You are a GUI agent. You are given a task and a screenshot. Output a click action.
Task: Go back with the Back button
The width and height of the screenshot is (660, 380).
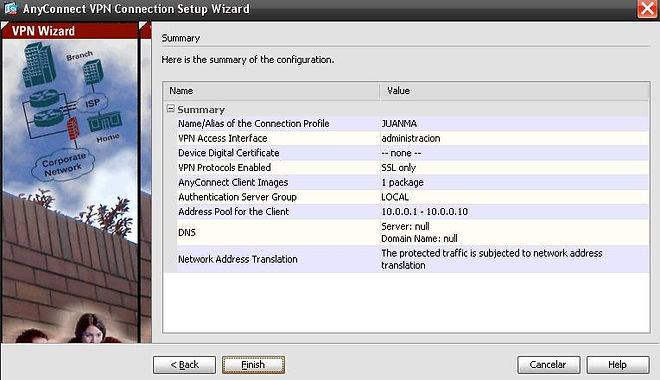[x=184, y=364]
